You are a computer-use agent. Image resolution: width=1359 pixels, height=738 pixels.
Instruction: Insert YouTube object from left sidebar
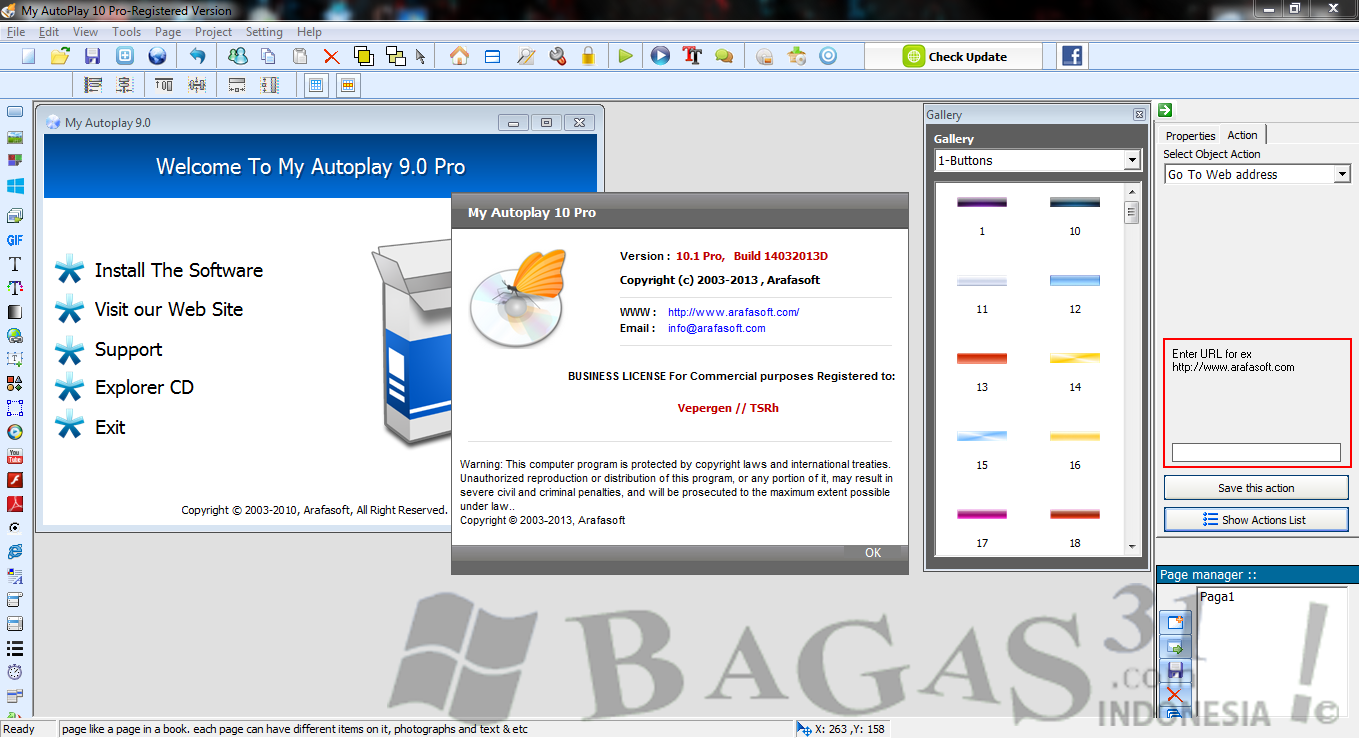coord(15,456)
